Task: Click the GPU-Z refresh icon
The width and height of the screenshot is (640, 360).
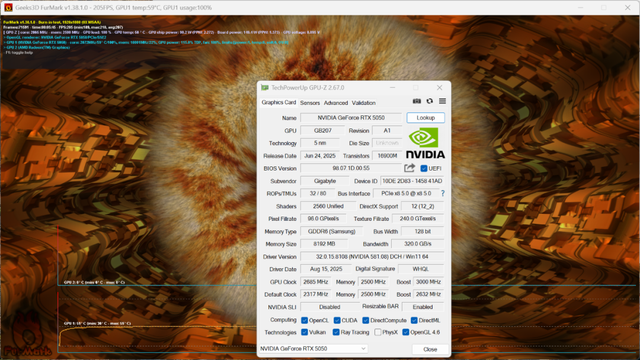Action: pyautogui.click(x=430, y=101)
